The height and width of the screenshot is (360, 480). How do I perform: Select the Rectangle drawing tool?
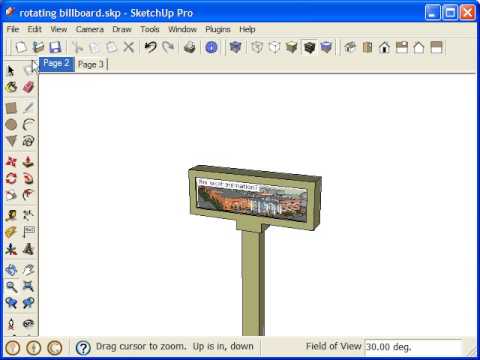click(x=11, y=108)
